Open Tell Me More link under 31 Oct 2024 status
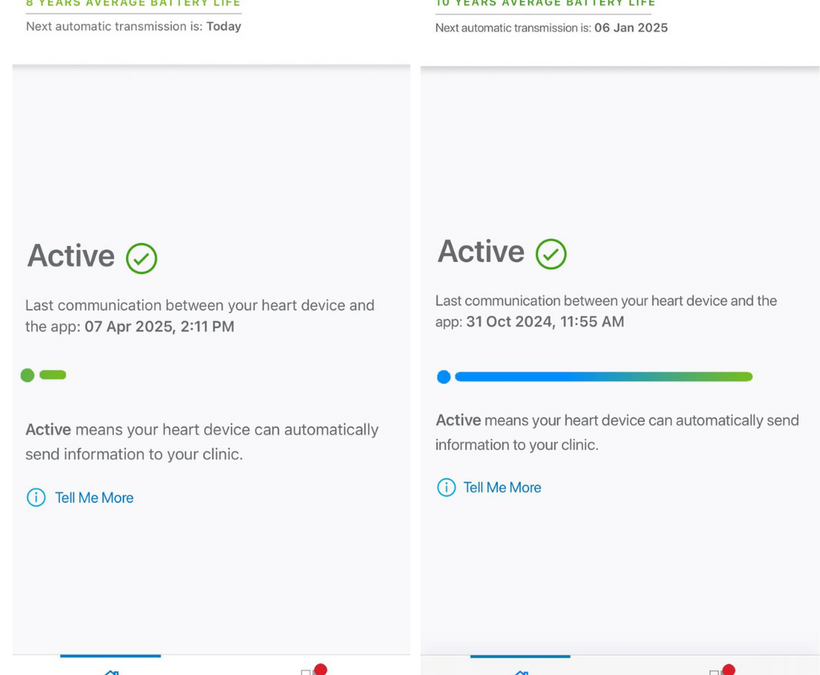 pyautogui.click(x=502, y=487)
